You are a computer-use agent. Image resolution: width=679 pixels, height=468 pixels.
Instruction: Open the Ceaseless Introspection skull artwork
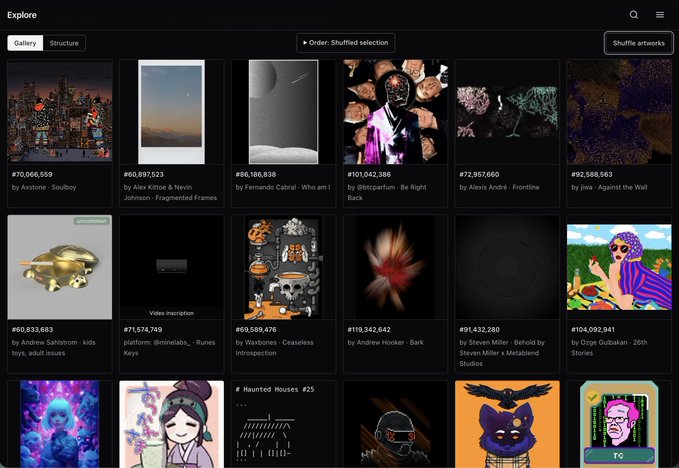pos(284,267)
